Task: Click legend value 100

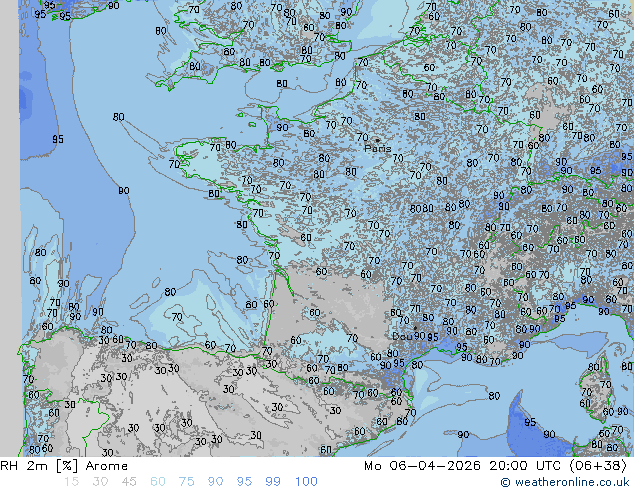Action: tap(306, 482)
